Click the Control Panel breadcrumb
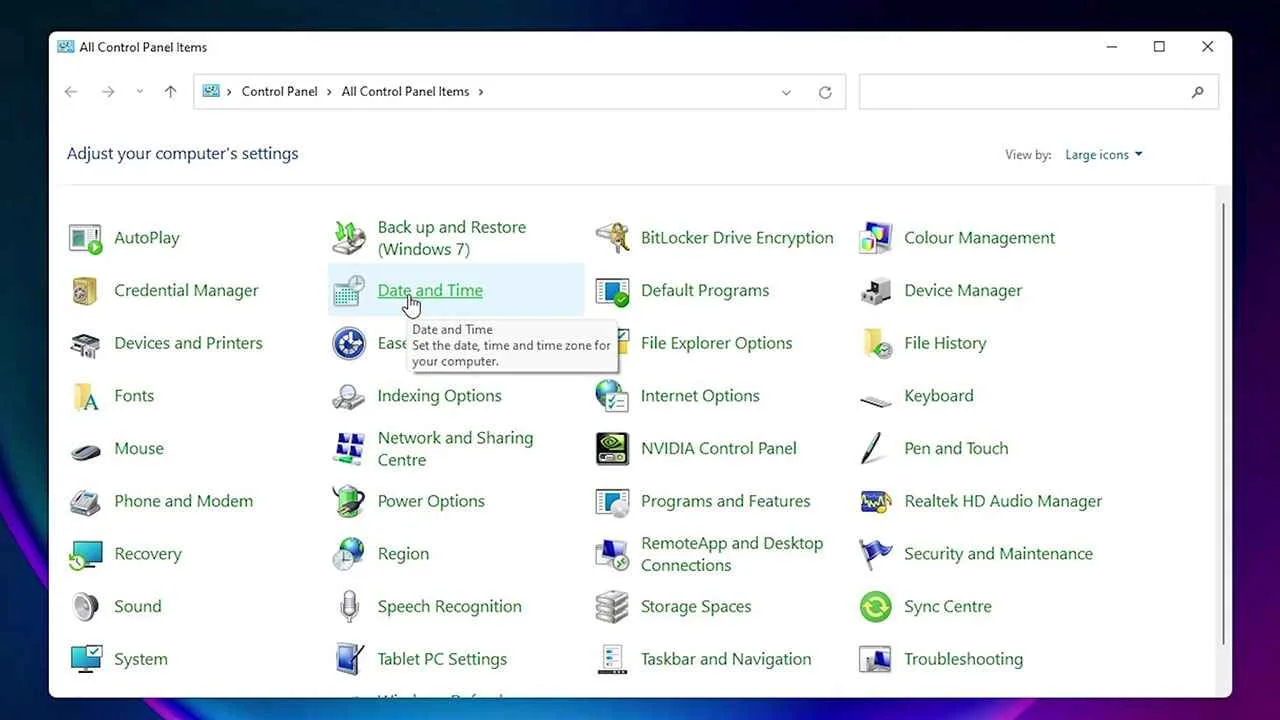The width and height of the screenshot is (1280, 720). tap(279, 91)
